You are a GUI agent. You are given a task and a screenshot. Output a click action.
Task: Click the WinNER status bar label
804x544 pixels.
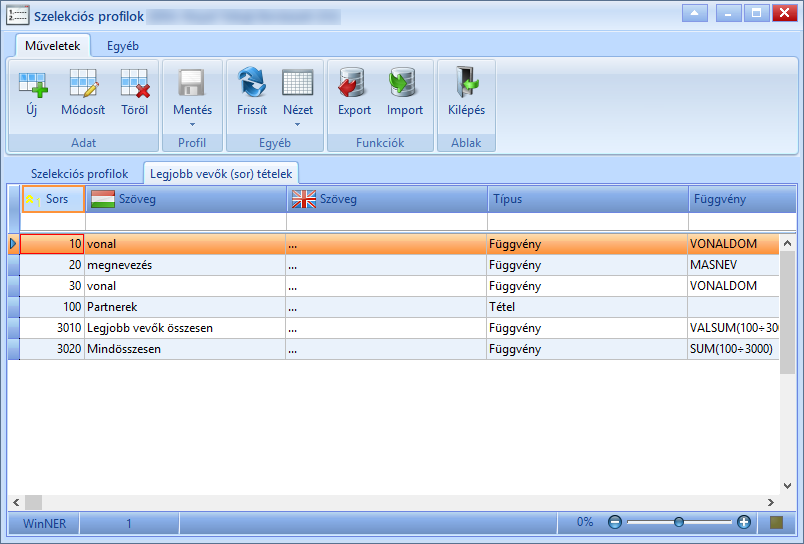44,523
